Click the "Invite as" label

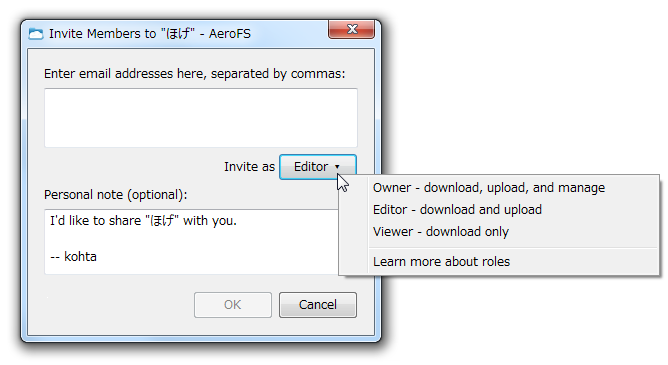point(249,167)
